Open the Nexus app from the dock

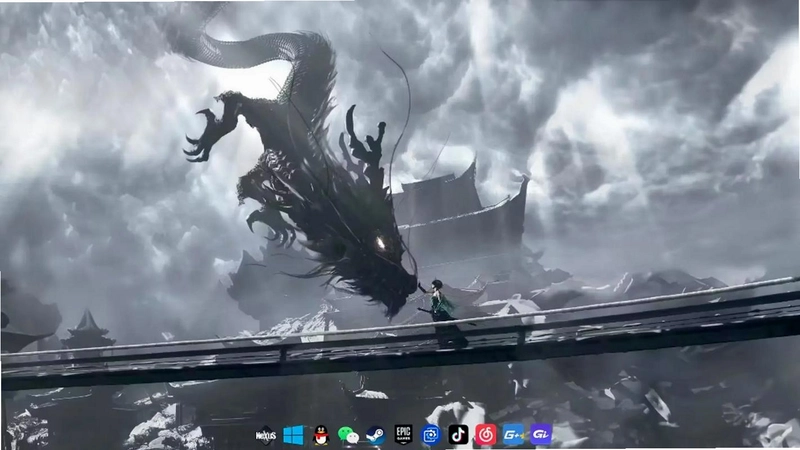coord(266,435)
